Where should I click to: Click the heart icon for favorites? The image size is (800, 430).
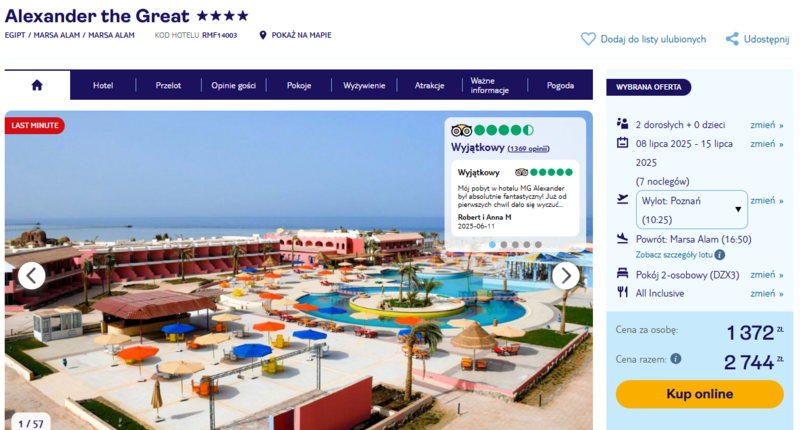click(x=588, y=39)
